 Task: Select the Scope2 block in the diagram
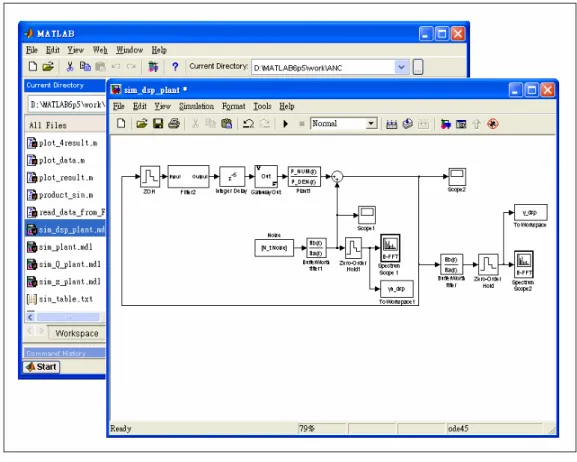point(457,177)
